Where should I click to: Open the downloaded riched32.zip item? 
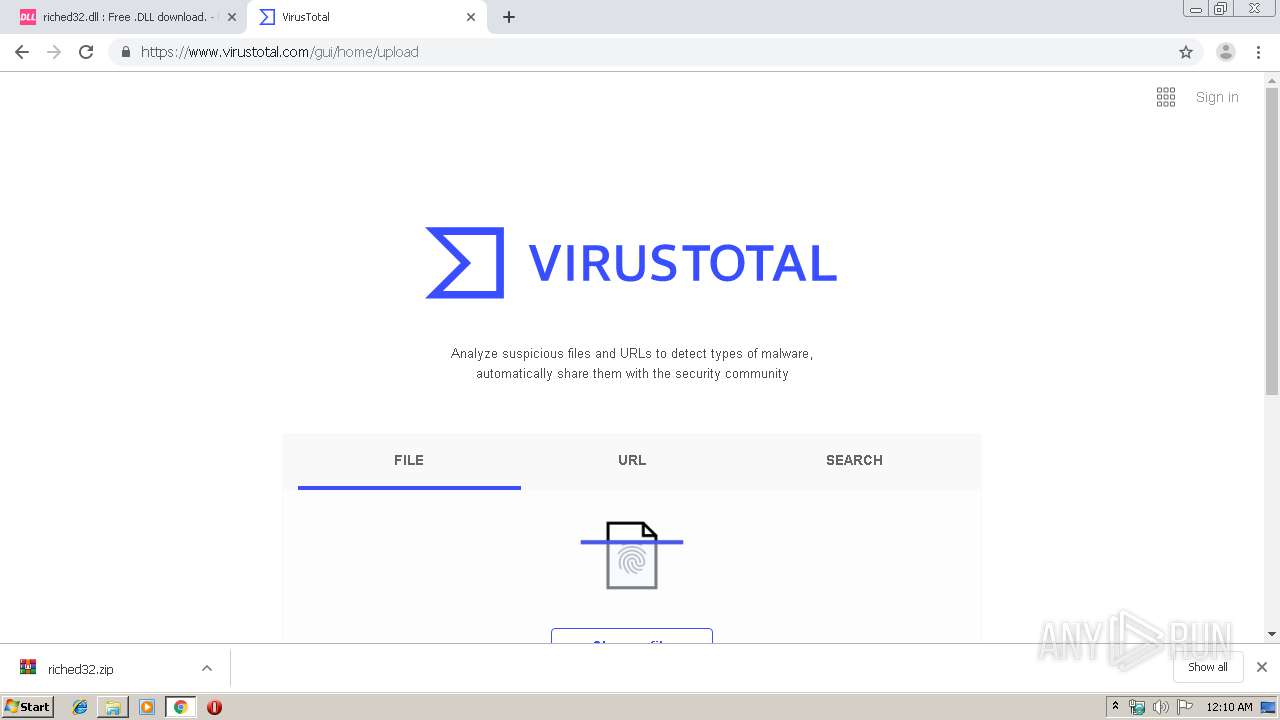point(80,669)
